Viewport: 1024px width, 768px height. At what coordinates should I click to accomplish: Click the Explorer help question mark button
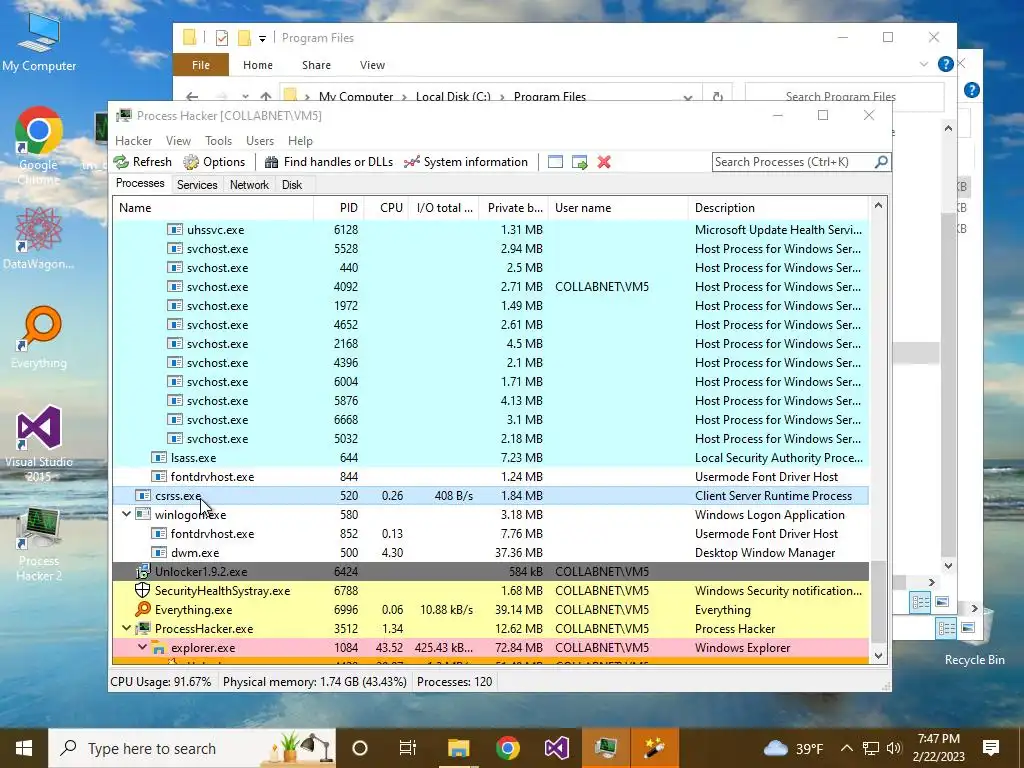coord(945,64)
